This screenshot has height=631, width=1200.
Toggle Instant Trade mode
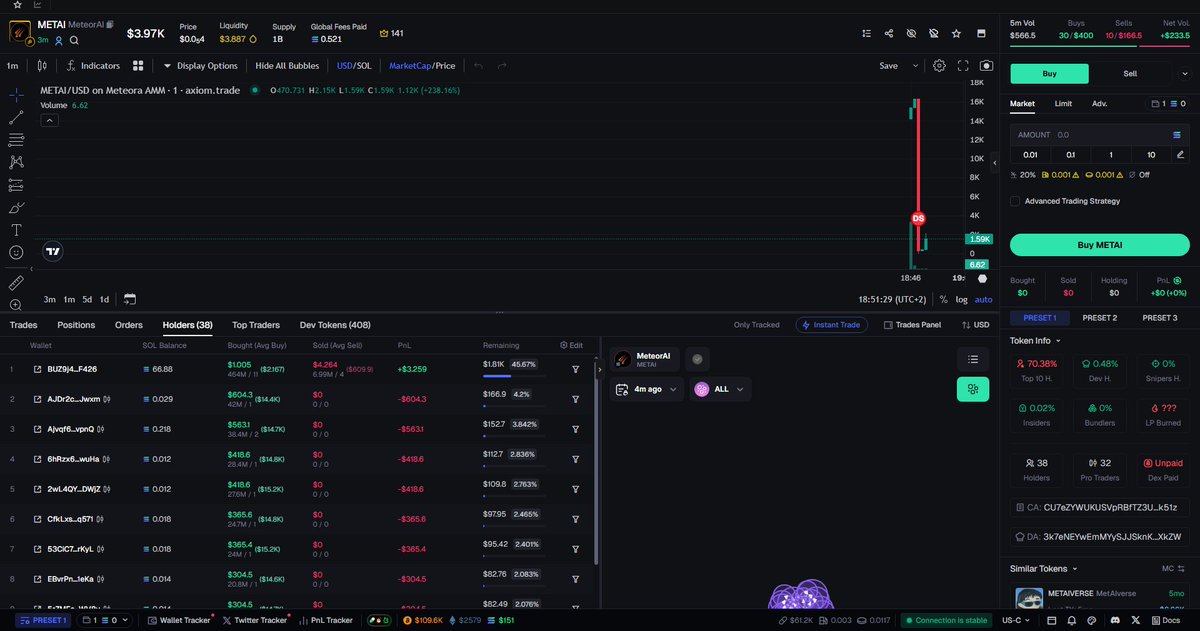pyautogui.click(x=832, y=325)
